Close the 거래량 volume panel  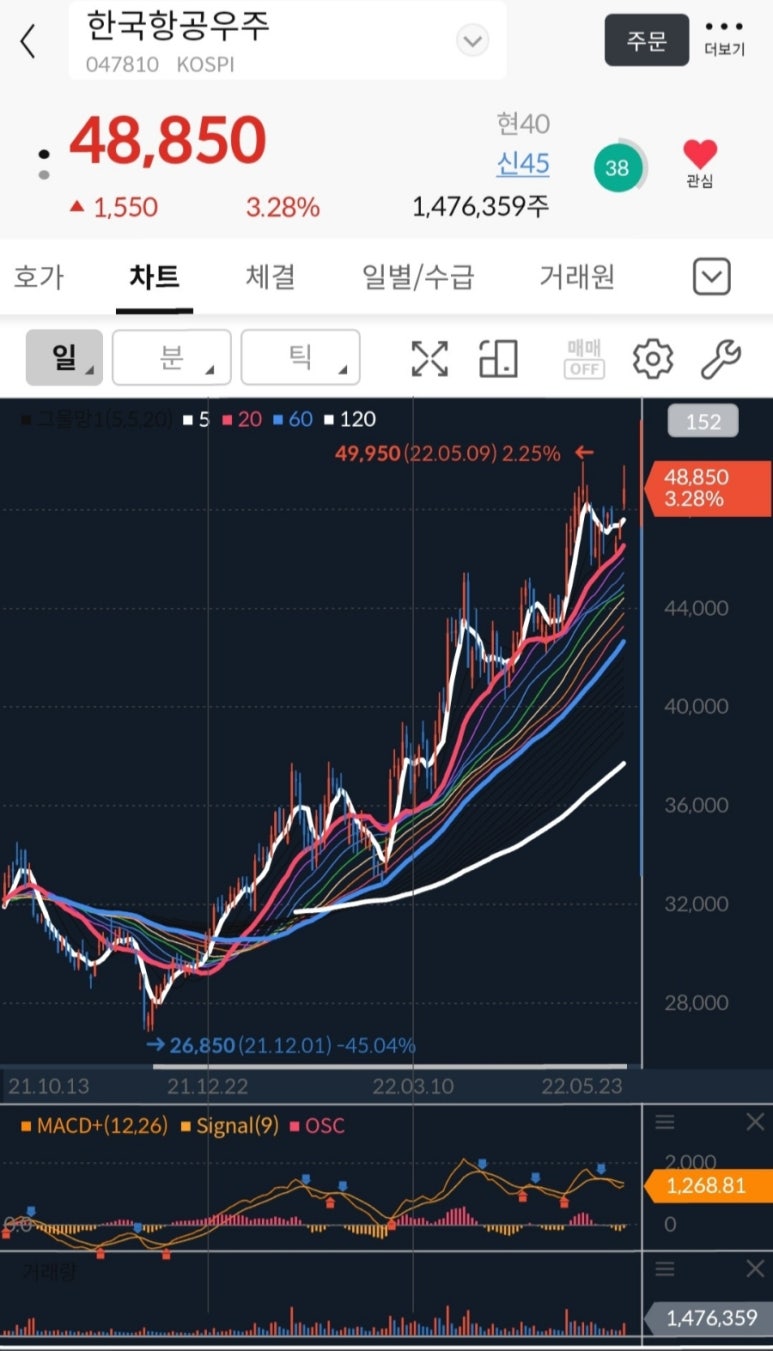pos(755,1269)
